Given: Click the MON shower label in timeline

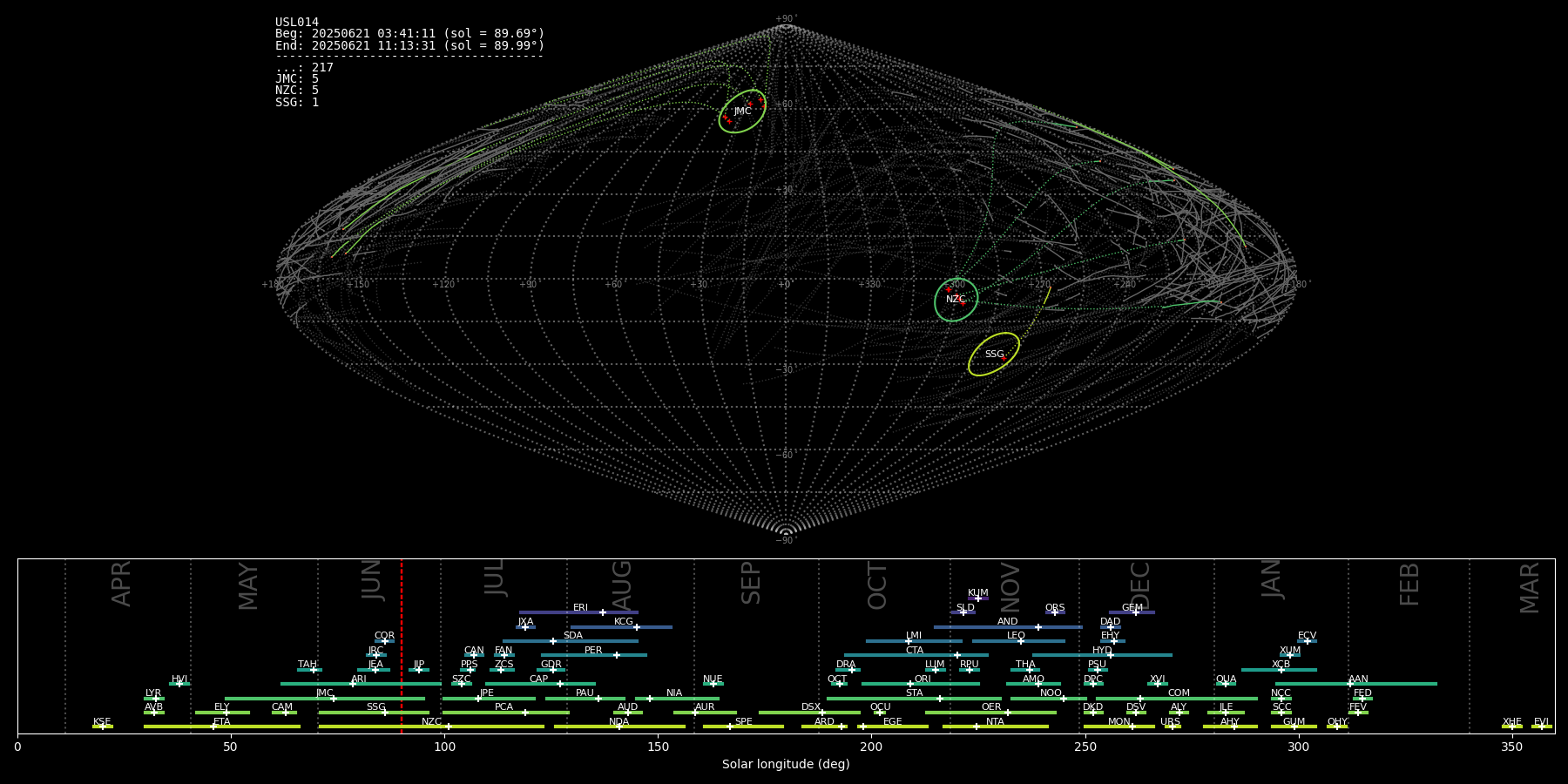Looking at the screenshot, I should (x=1119, y=722).
